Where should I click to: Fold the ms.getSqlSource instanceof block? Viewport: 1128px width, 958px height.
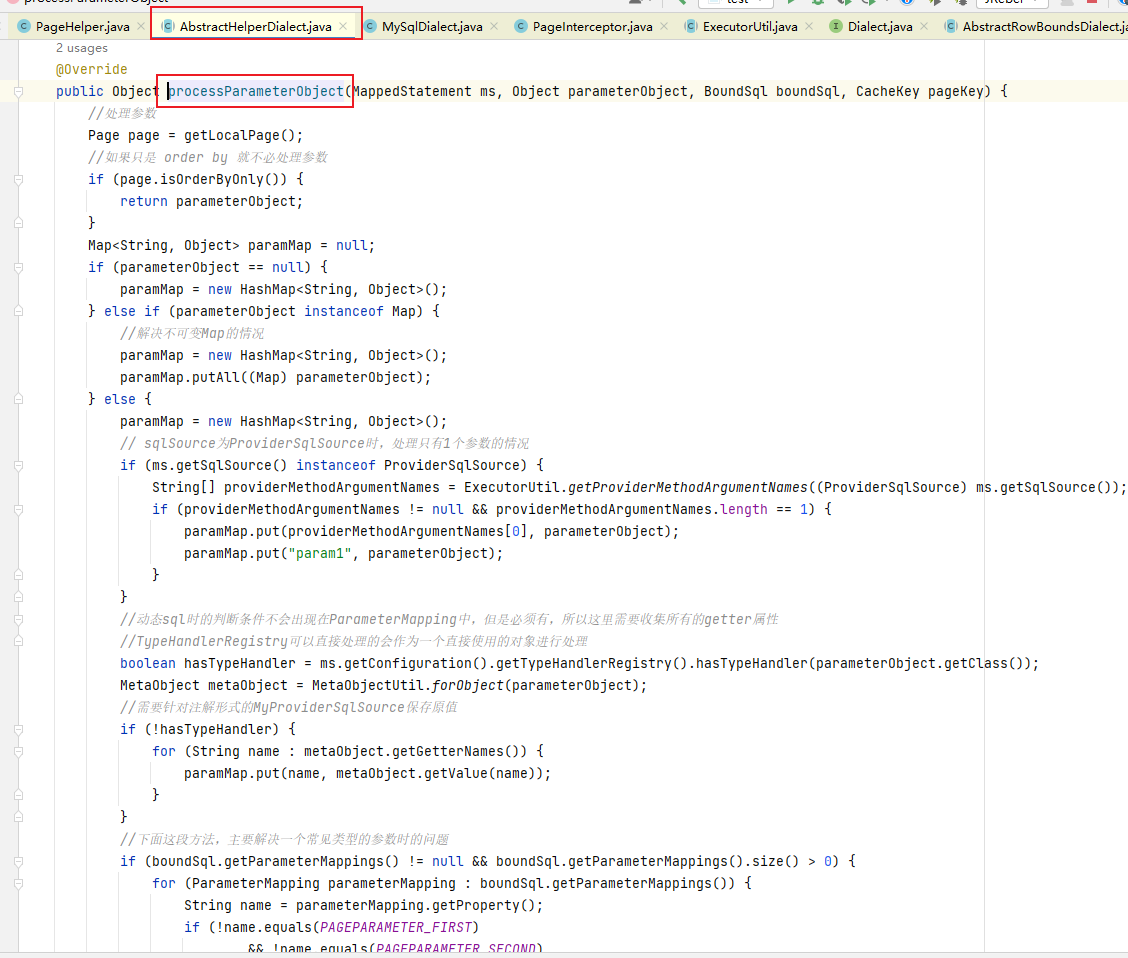pos(19,466)
